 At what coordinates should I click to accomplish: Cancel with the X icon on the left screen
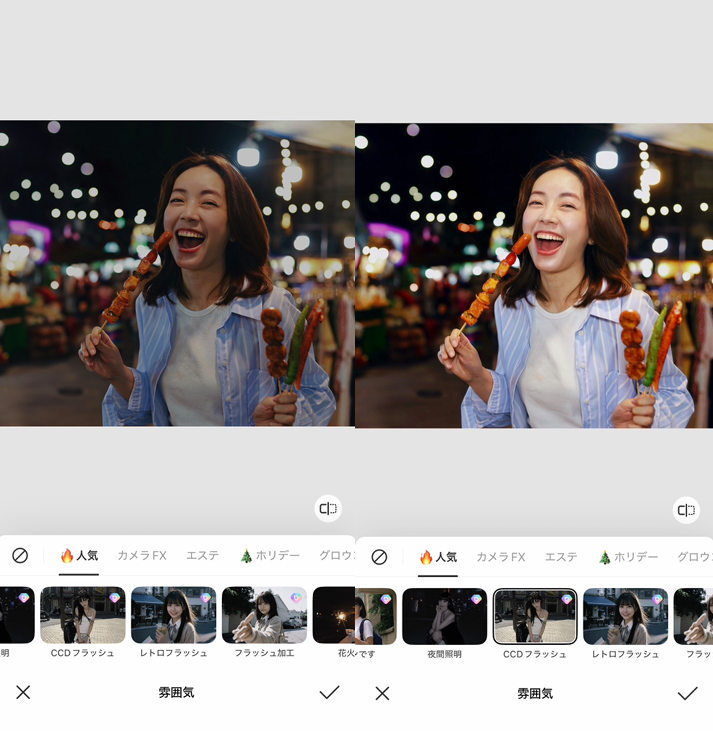(23, 692)
